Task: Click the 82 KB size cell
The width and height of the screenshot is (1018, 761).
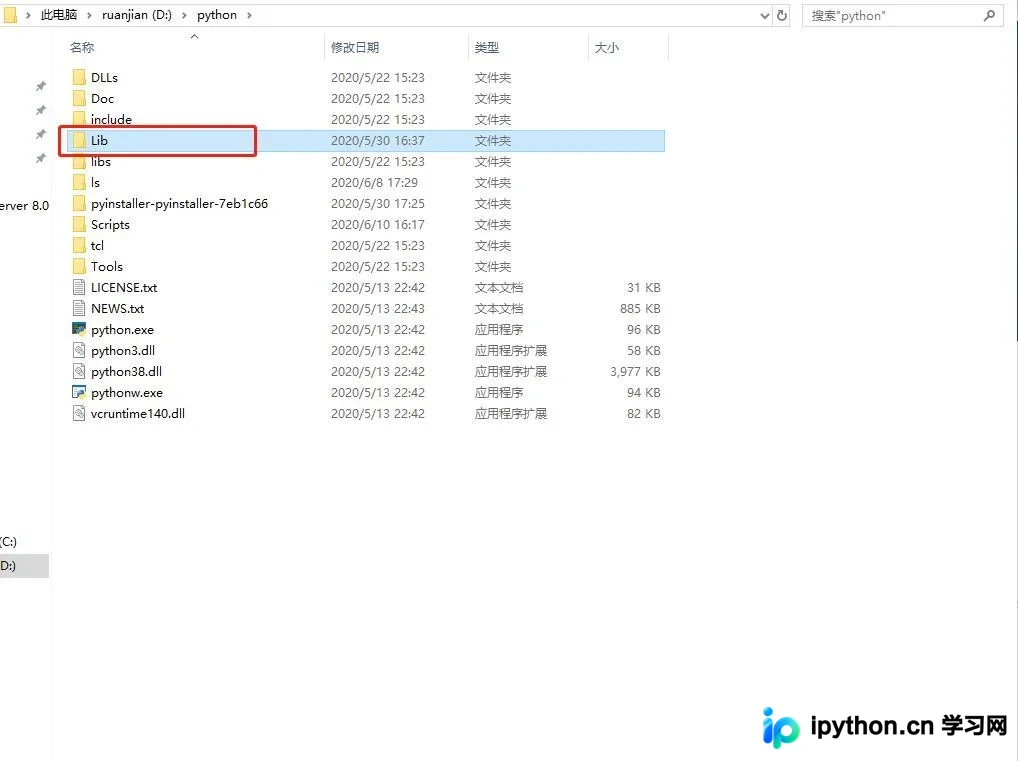Action: point(643,414)
